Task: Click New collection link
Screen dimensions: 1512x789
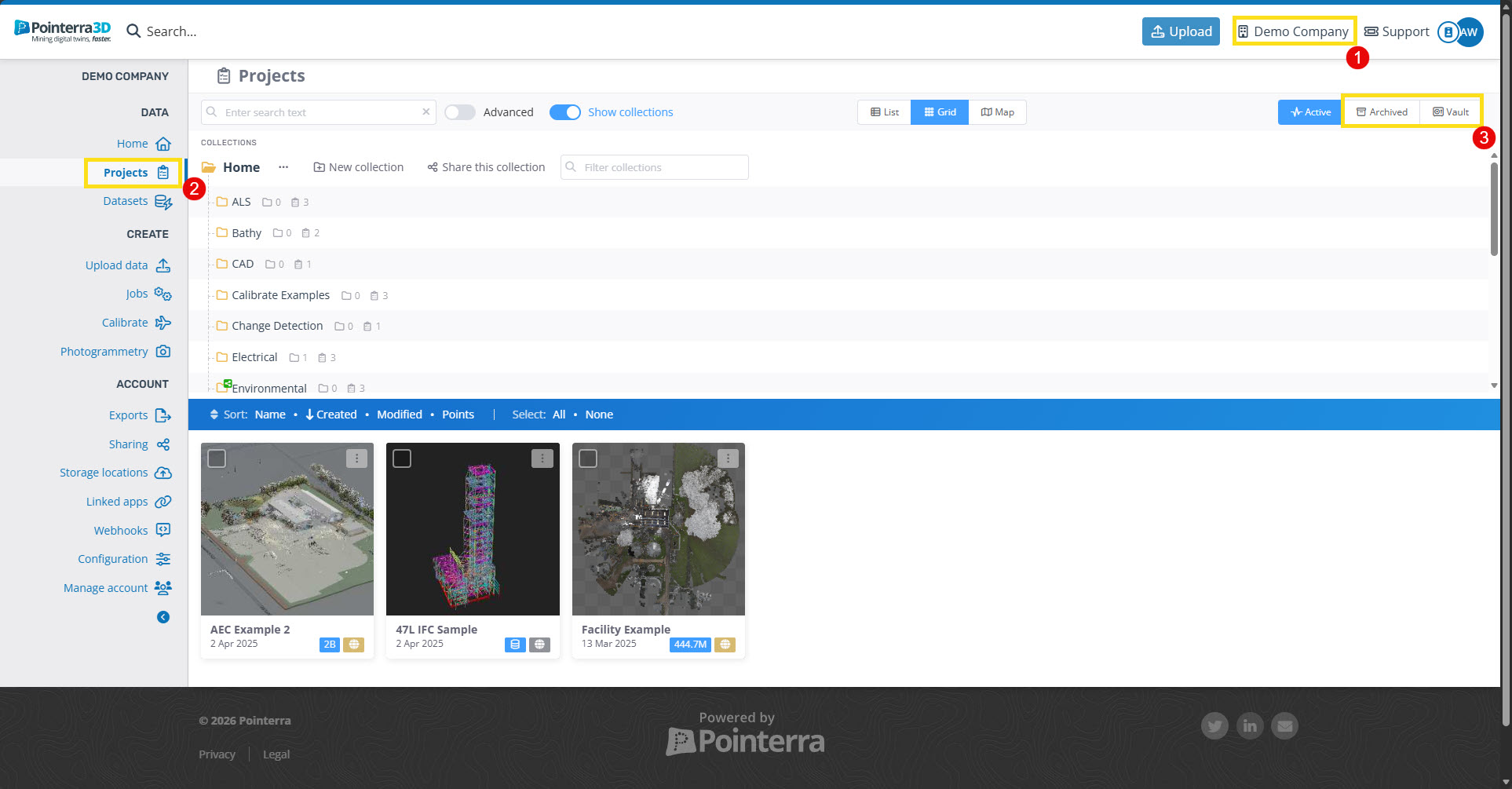Action: (358, 167)
